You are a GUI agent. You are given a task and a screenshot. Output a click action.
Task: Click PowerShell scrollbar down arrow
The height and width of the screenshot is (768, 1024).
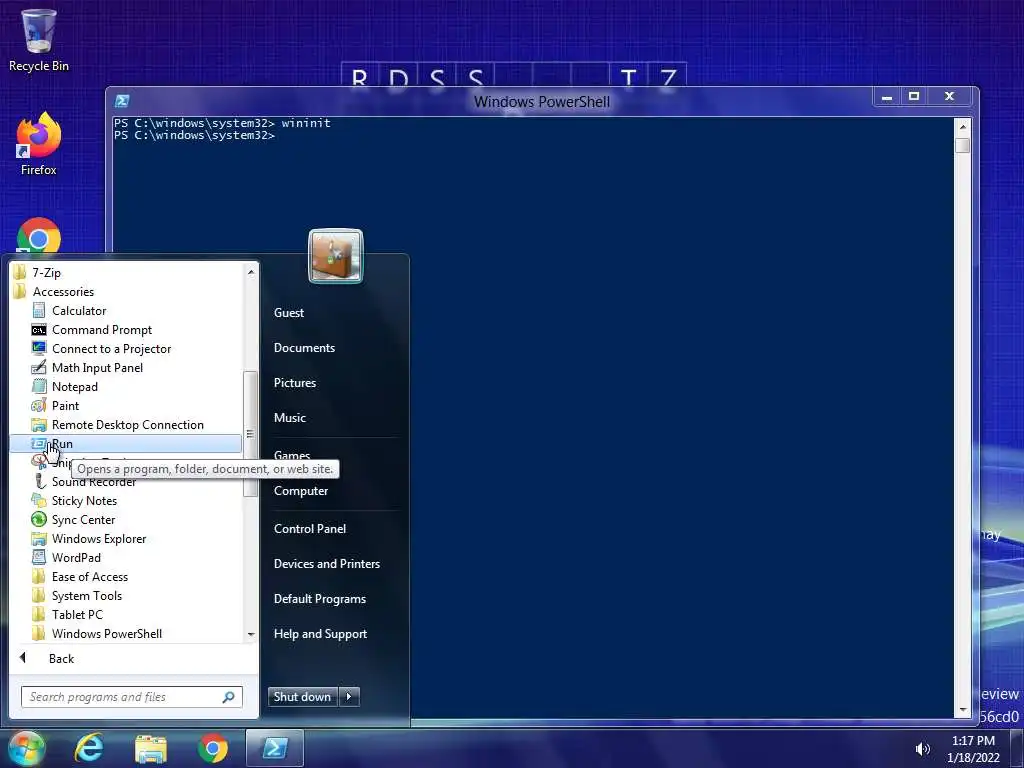pyautogui.click(x=962, y=709)
